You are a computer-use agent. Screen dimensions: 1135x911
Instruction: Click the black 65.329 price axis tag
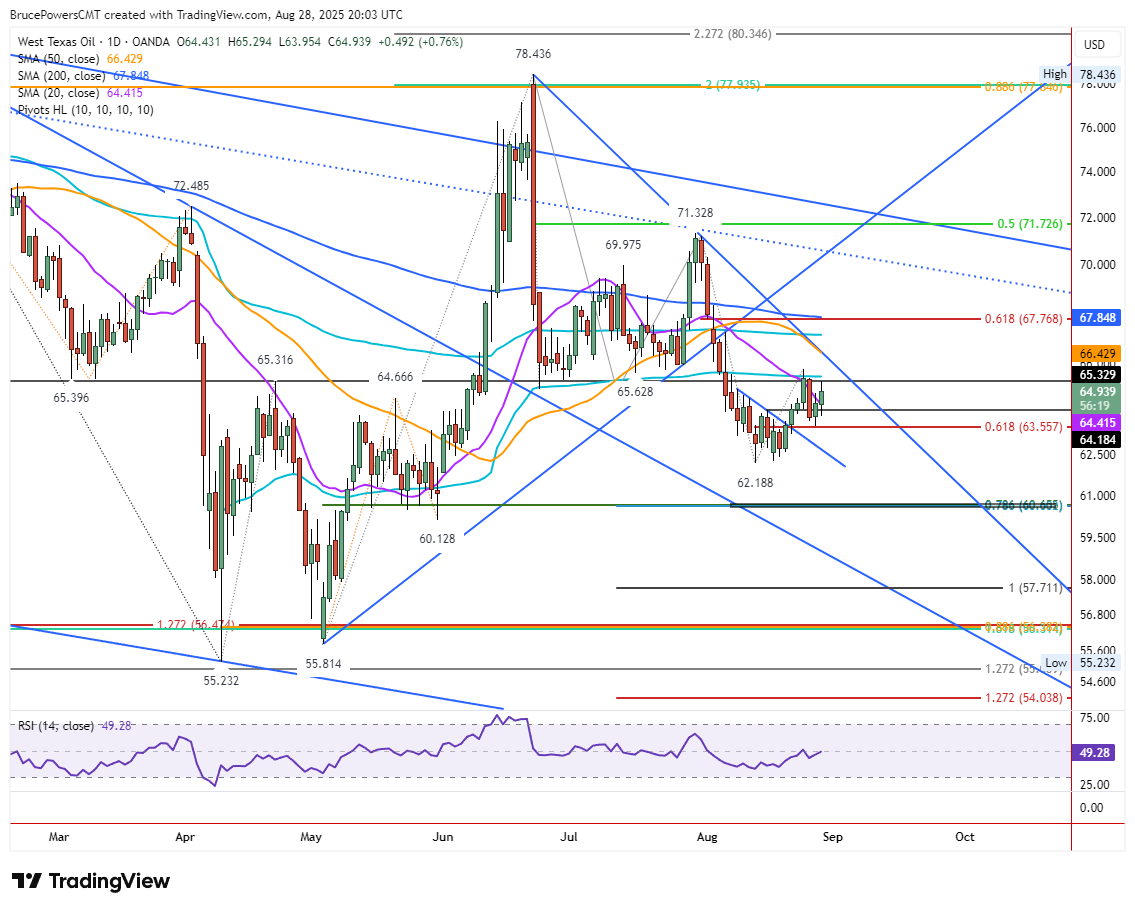point(1097,374)
